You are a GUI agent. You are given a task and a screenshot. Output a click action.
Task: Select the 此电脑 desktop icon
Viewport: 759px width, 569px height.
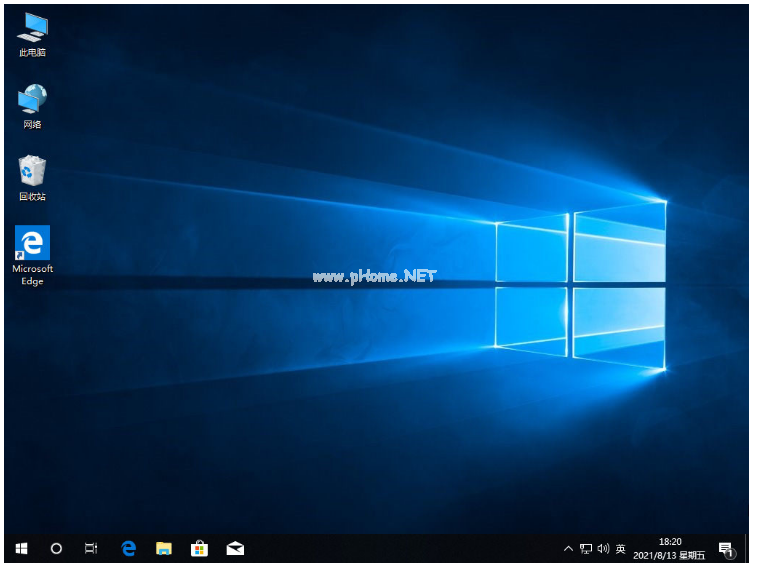32,35
